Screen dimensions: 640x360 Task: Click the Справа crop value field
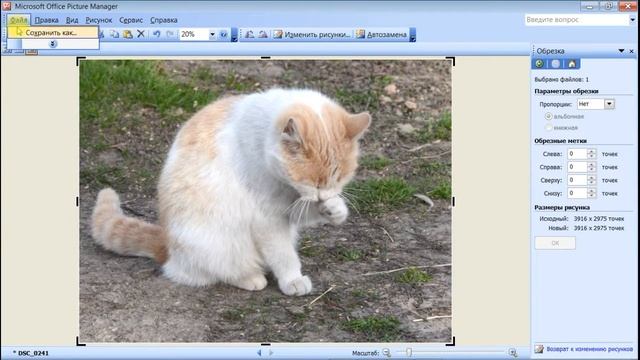pyautogui.click(x=578, y=167)
